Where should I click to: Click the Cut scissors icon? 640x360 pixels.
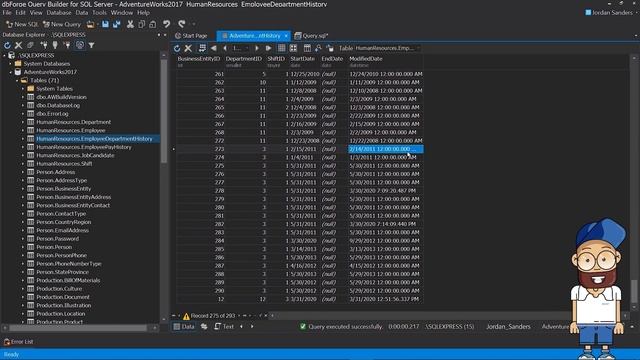(x=130, y=24)
